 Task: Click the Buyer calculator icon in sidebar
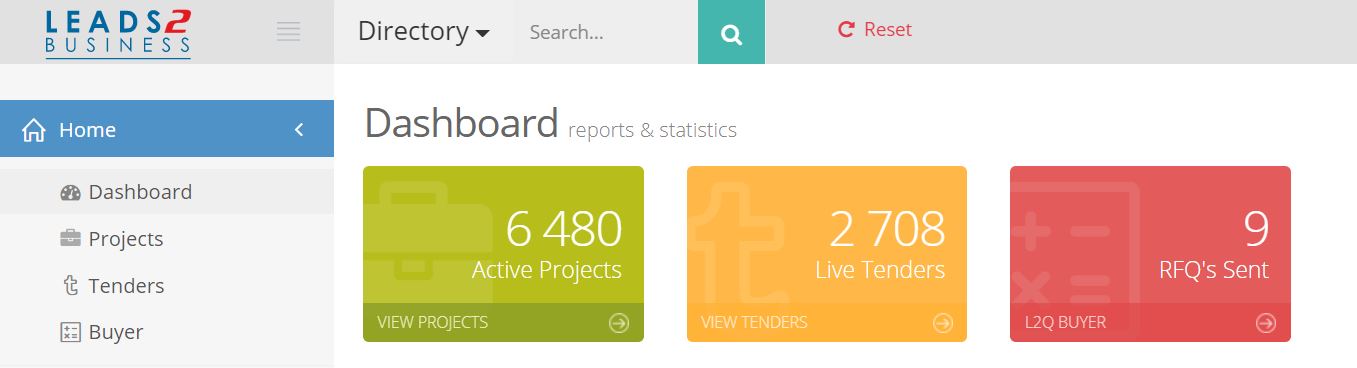pos(70,332)
